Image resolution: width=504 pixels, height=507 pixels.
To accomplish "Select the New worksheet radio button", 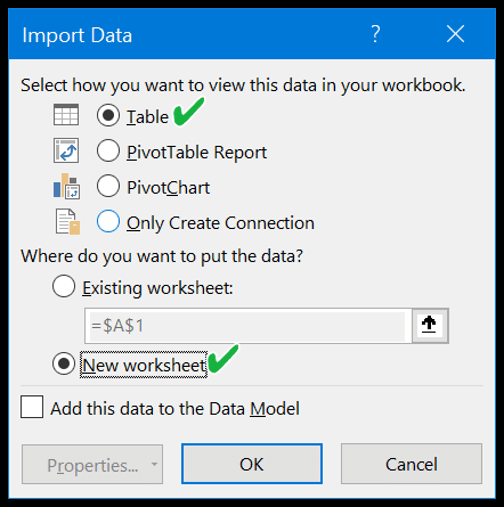I will tap(63, 363).
